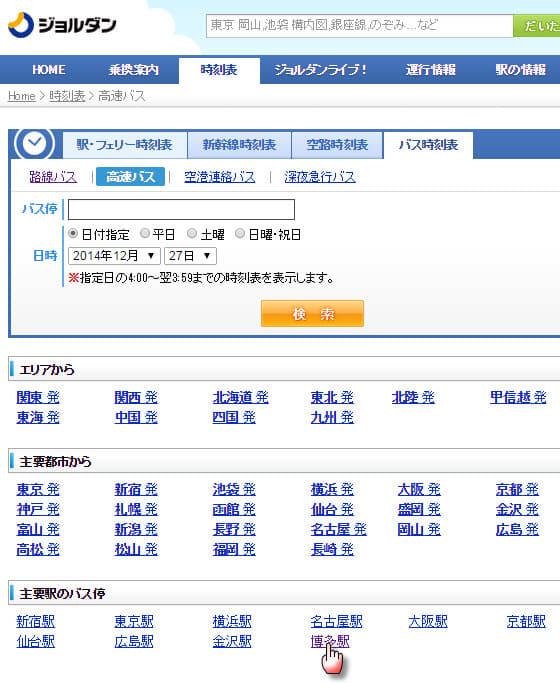The height and width of the screenshot is (683, 560).
Task: Open 池袋 発 city link
Action: tap(234, 490)
